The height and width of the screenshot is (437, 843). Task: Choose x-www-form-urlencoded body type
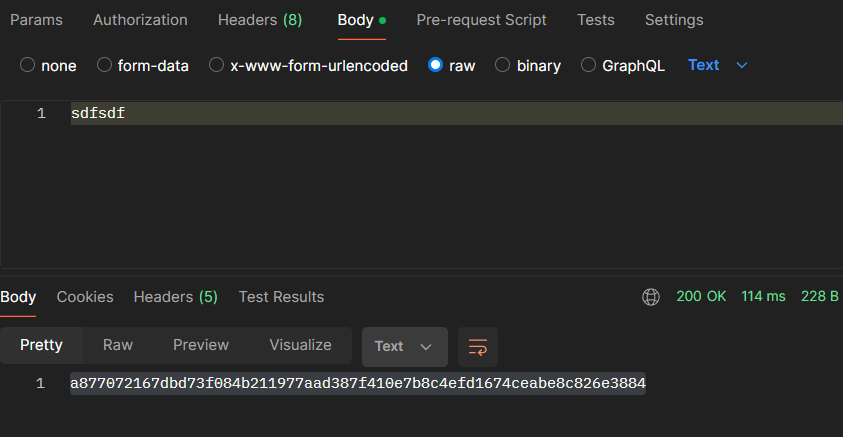(x=217, y=65)
